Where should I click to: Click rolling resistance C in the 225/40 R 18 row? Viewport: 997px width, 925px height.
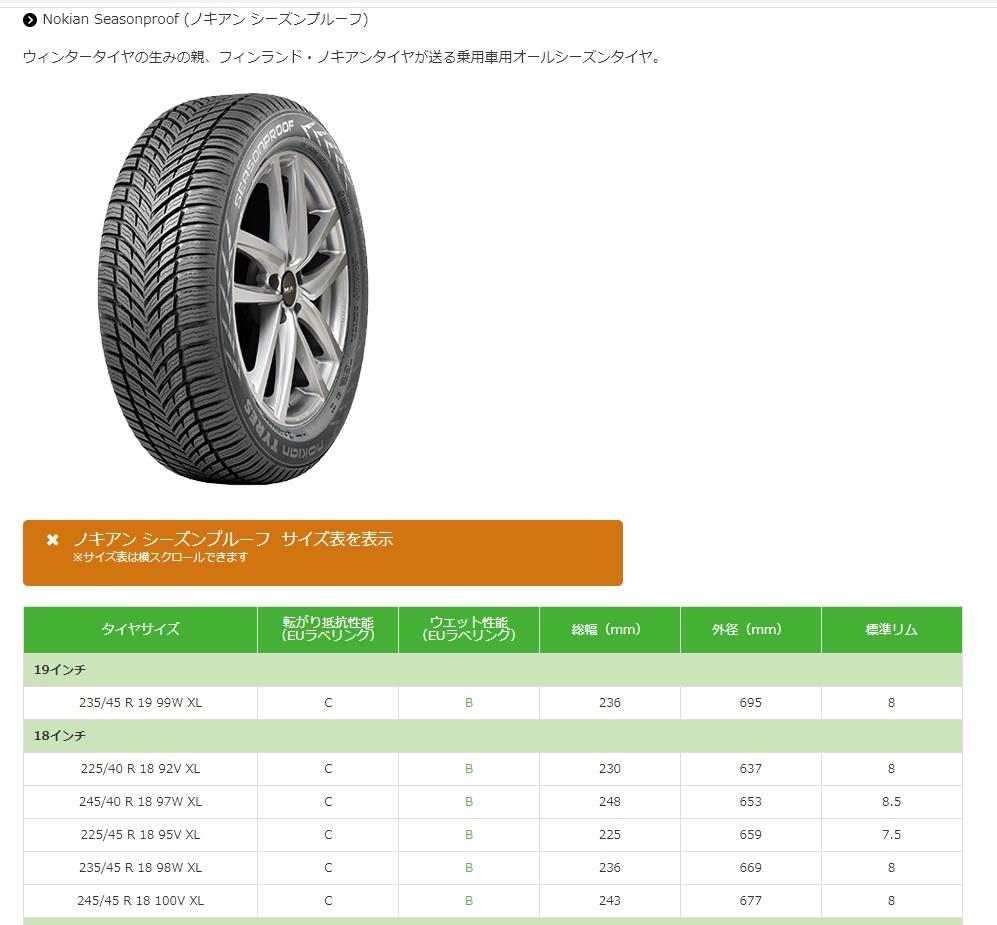point(328,769)
